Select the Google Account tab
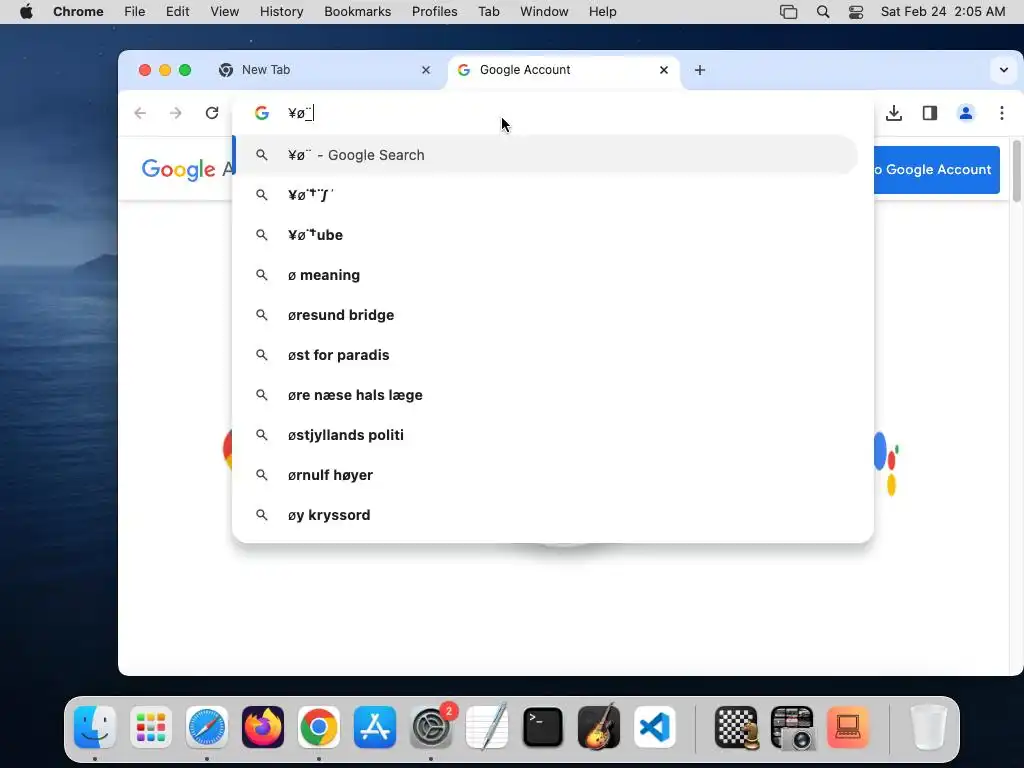The height and width of the screenshot is (768, 1024). point(563,70)
